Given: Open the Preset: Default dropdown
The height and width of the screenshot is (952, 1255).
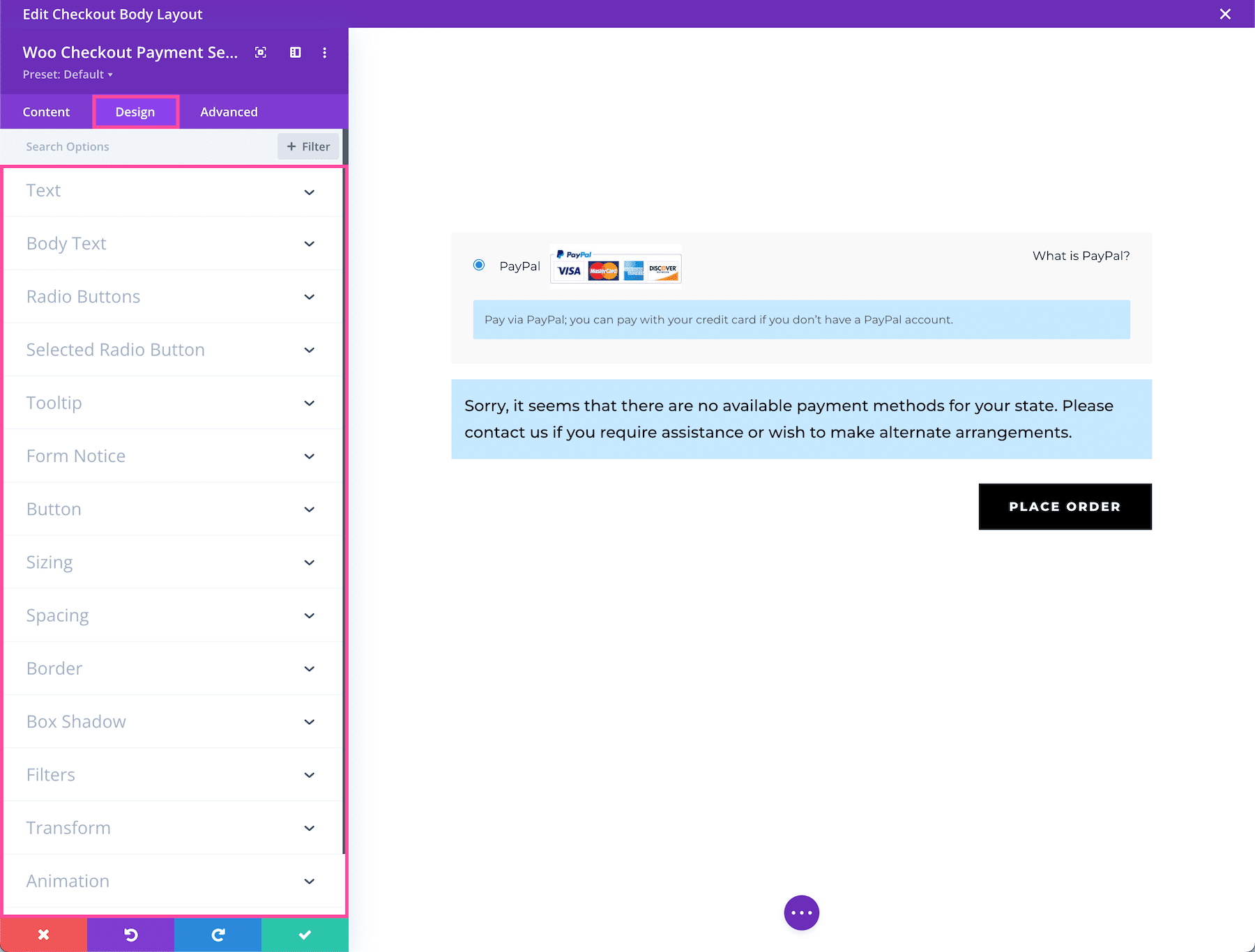Looking at the screenshot, I should pyautogui.click(x=68, y=74).
